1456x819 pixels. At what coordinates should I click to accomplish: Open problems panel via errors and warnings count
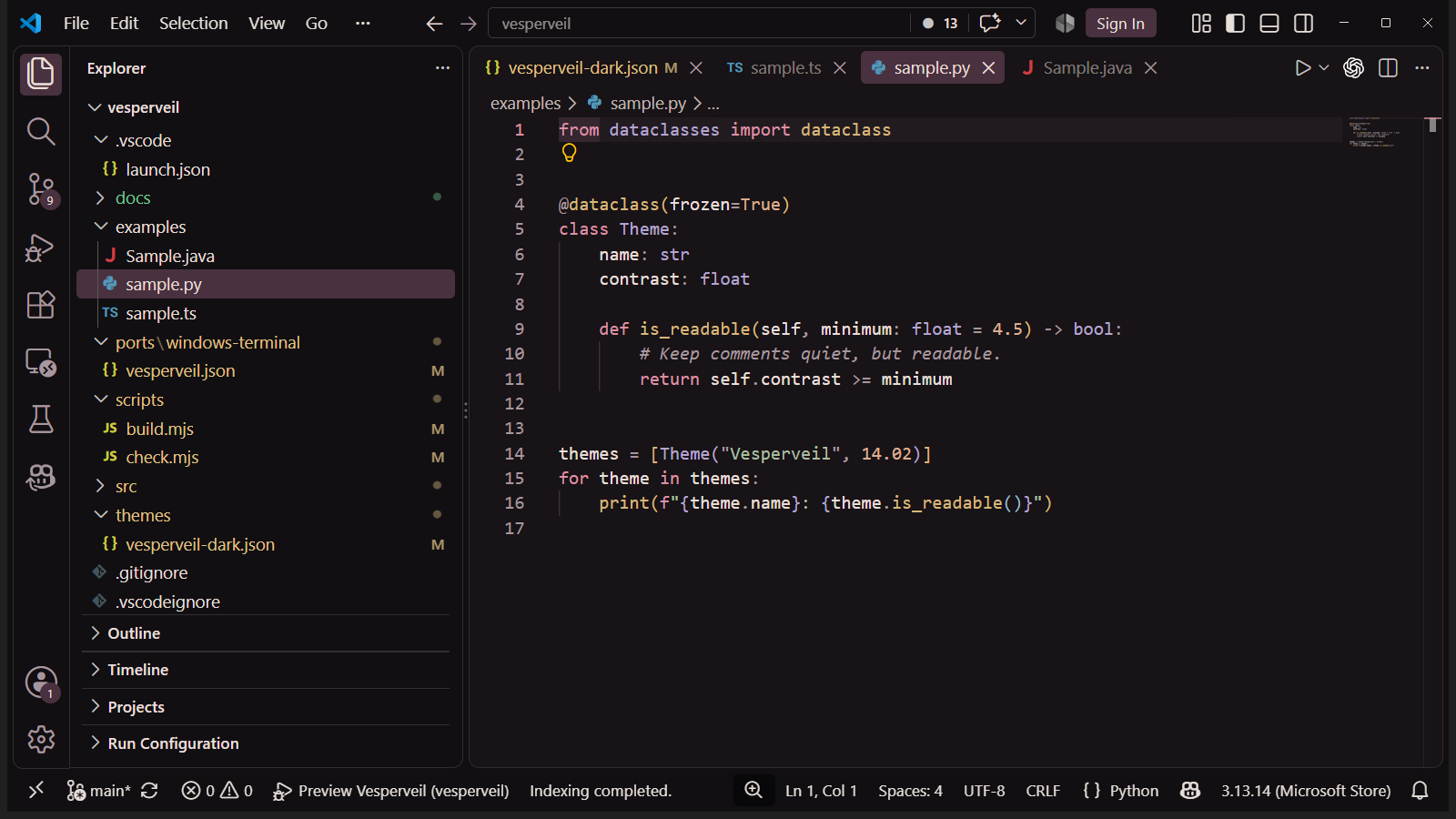[x=217, y=791]
